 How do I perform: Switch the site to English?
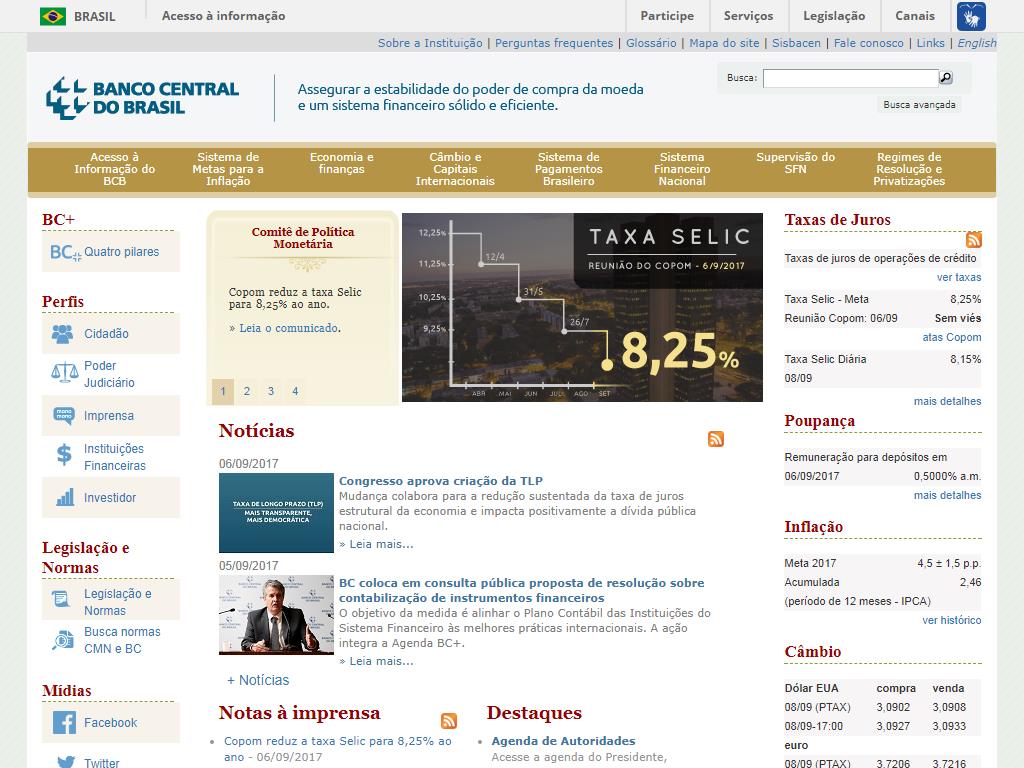[x=977, y=43]
